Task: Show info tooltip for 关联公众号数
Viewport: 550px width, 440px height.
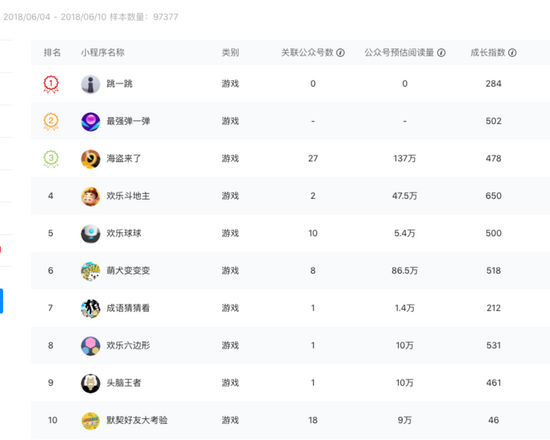Action: point(340,53)
